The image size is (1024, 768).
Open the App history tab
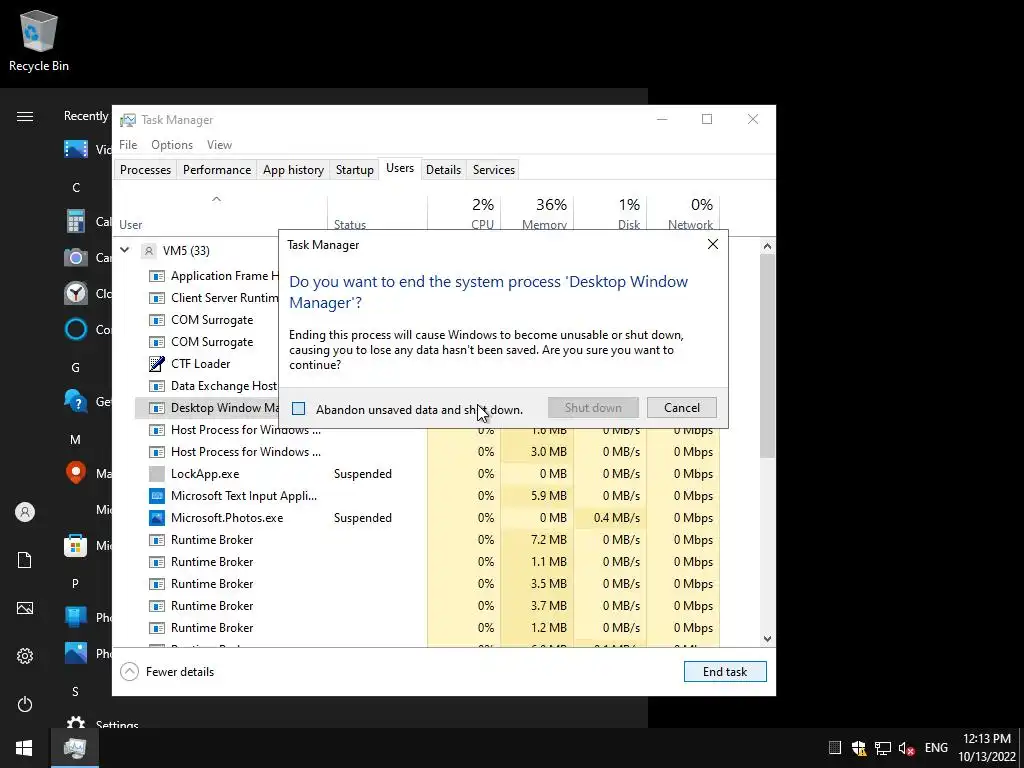tap(293, 170)
